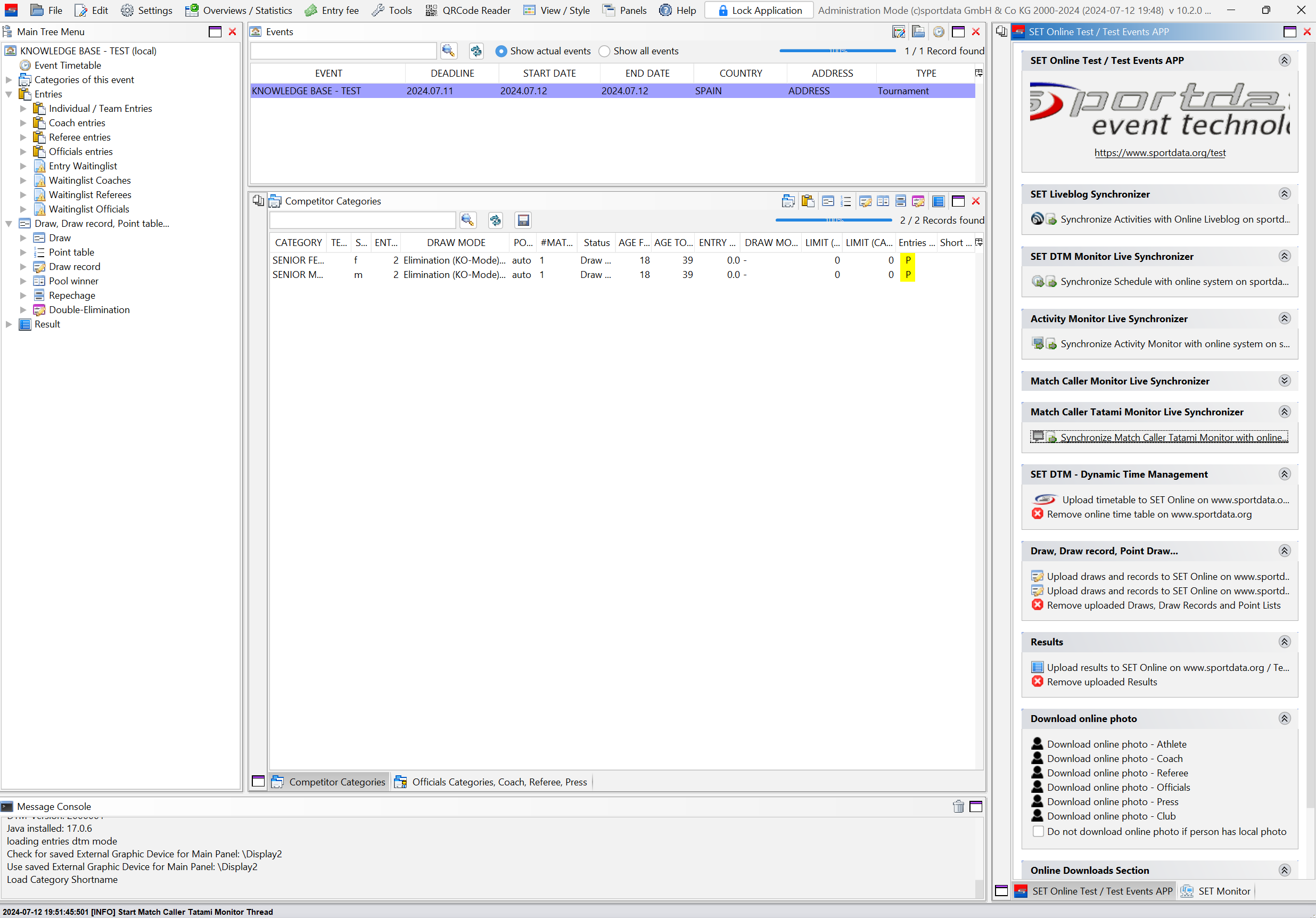Open the sportdata.org/test hyperlink

[x=1159, y=152]
